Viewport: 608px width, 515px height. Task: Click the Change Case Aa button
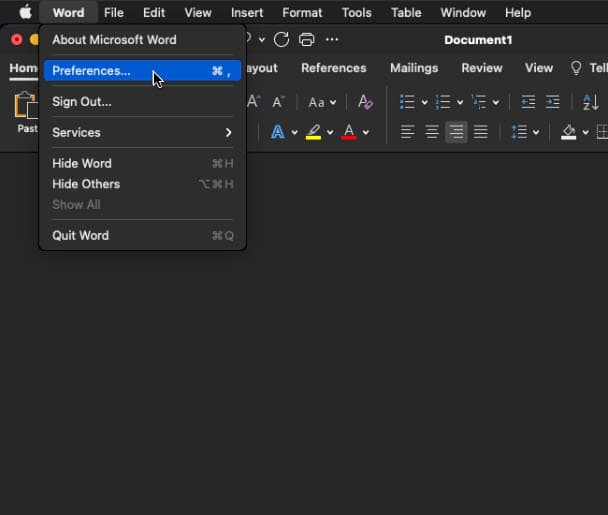tap(316, 102)
